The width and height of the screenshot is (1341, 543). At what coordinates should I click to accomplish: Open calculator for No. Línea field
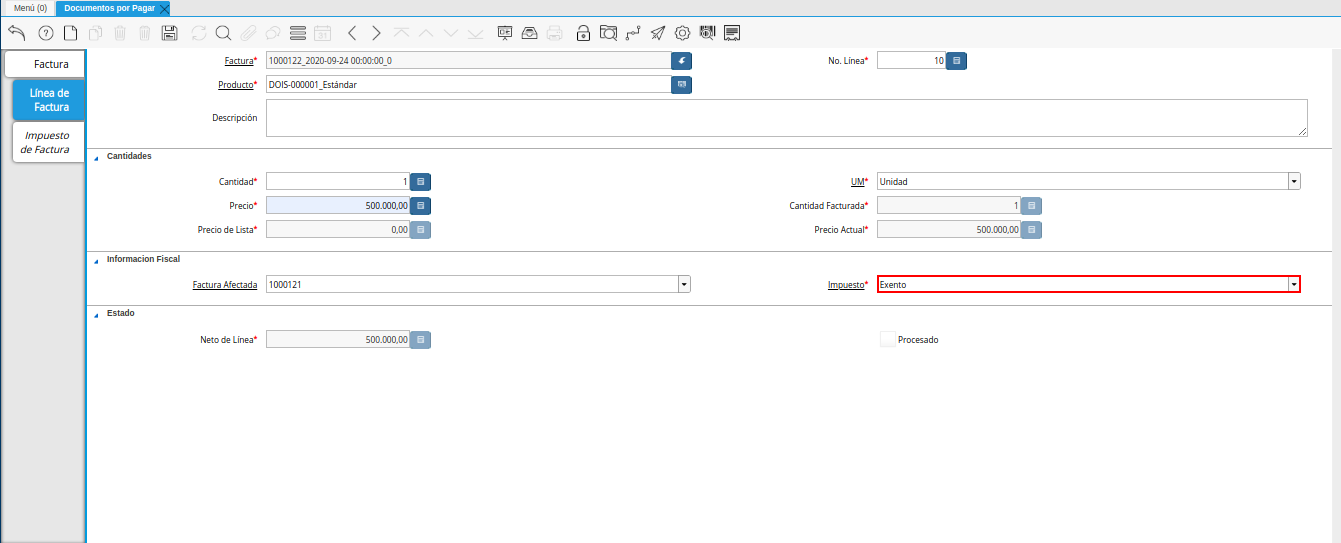tap(957, 60)
